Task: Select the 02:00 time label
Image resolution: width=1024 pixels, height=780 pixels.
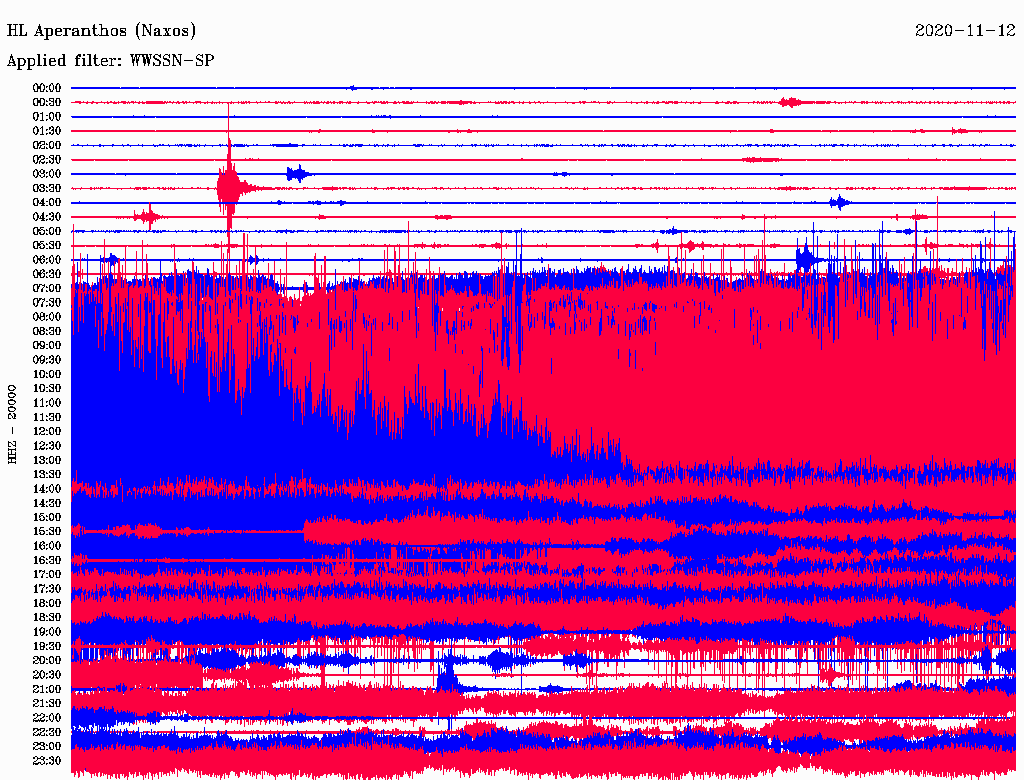Action: click(47, 145)
